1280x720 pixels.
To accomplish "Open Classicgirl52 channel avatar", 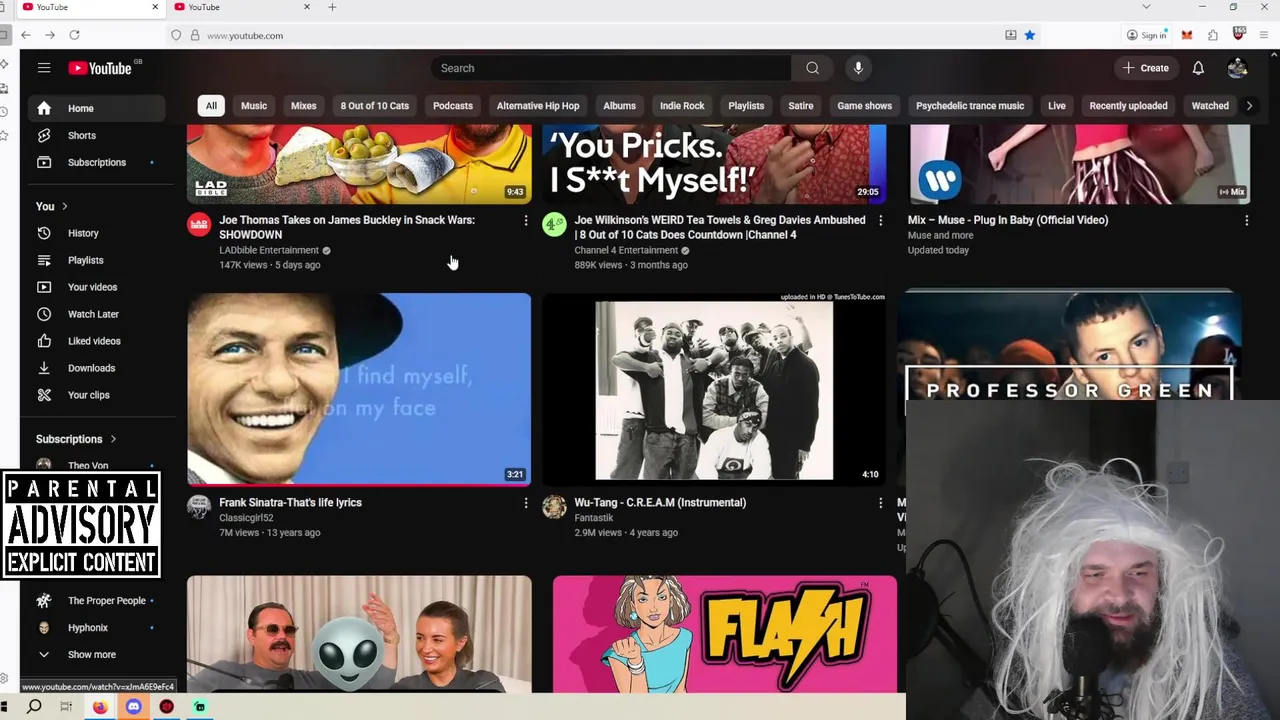I will pos(199,507).
